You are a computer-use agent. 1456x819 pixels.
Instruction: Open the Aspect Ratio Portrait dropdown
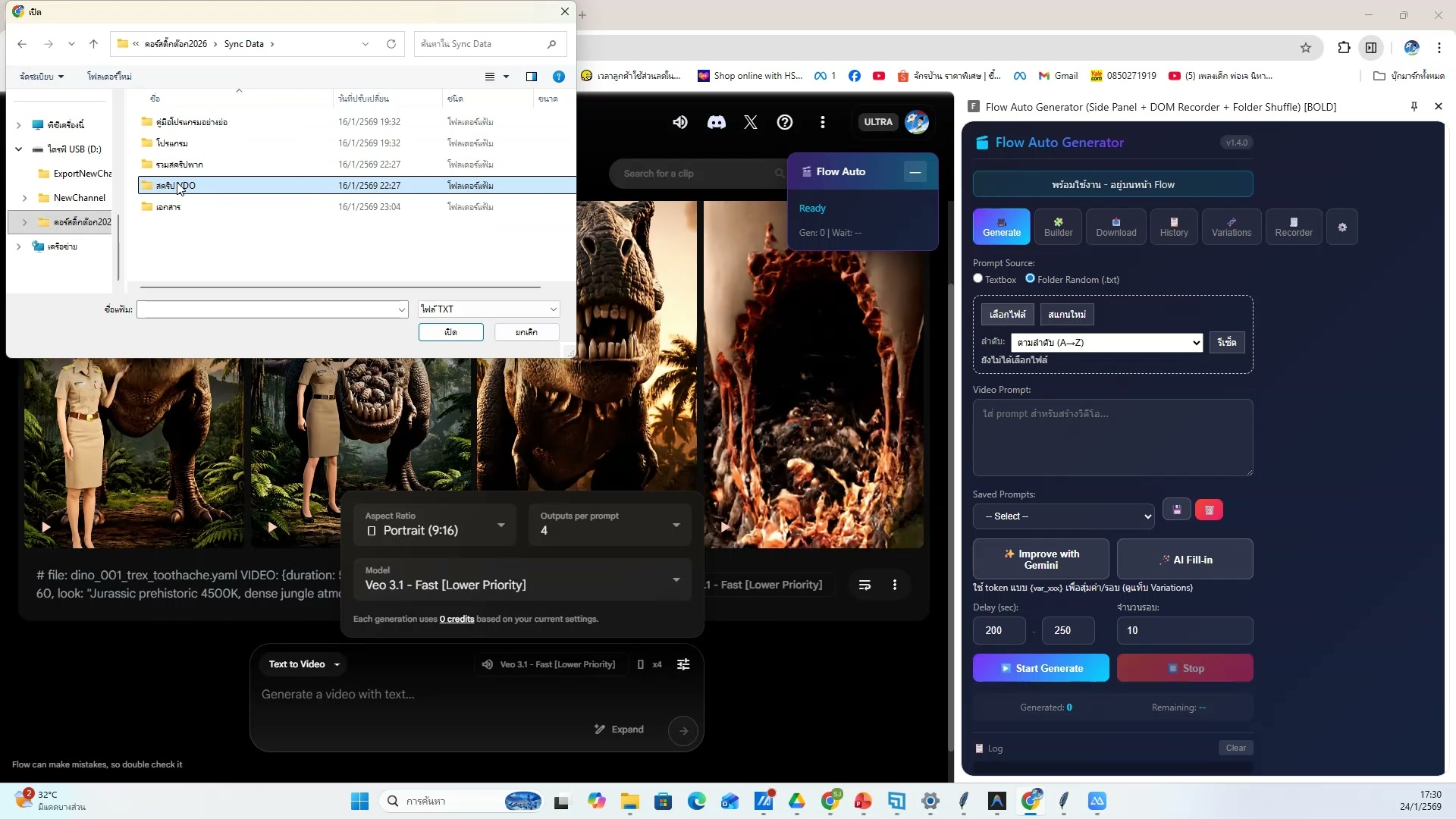tap(435, 525)
